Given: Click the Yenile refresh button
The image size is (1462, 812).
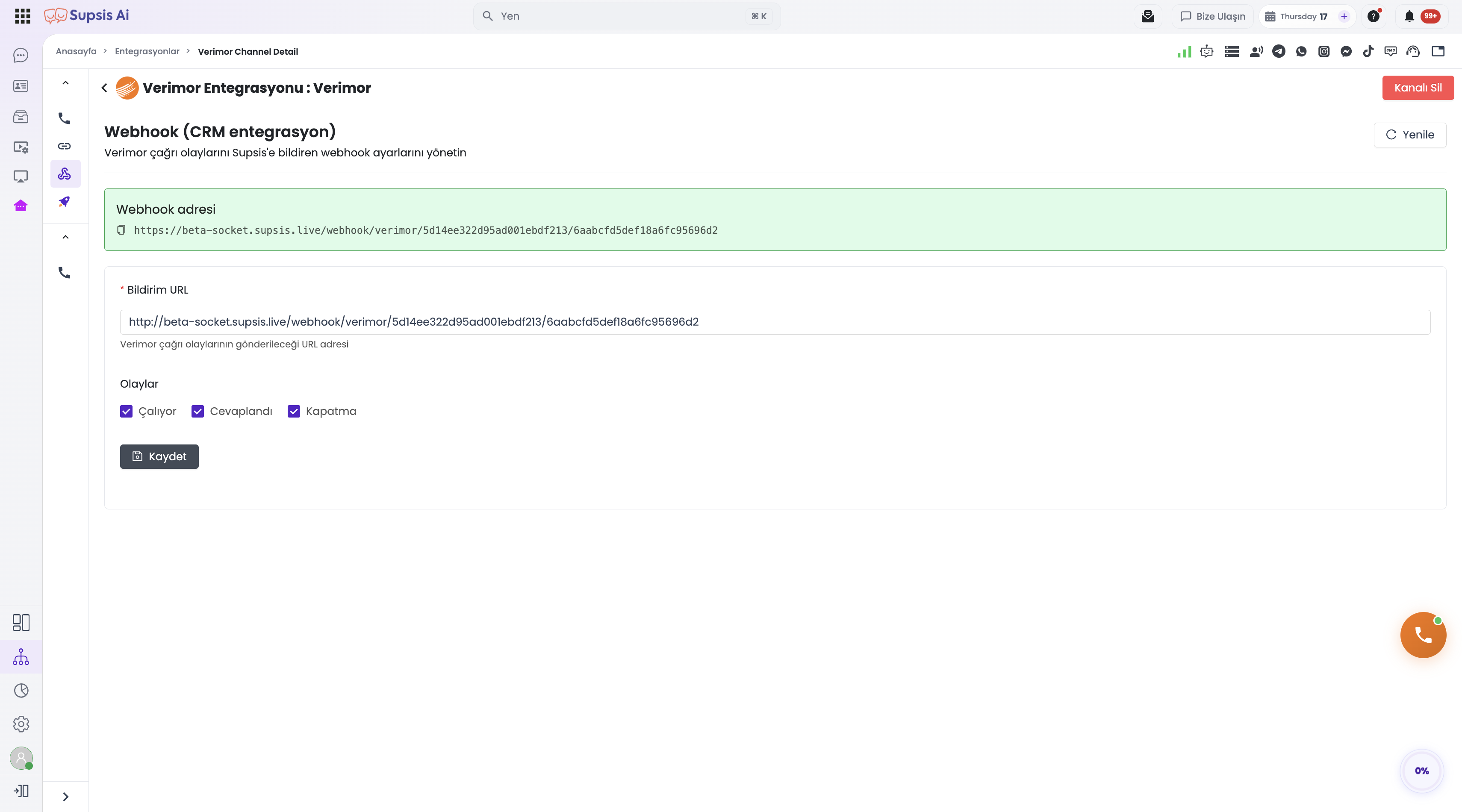Looking at the screenshot, I should [x=1410, y=135].
